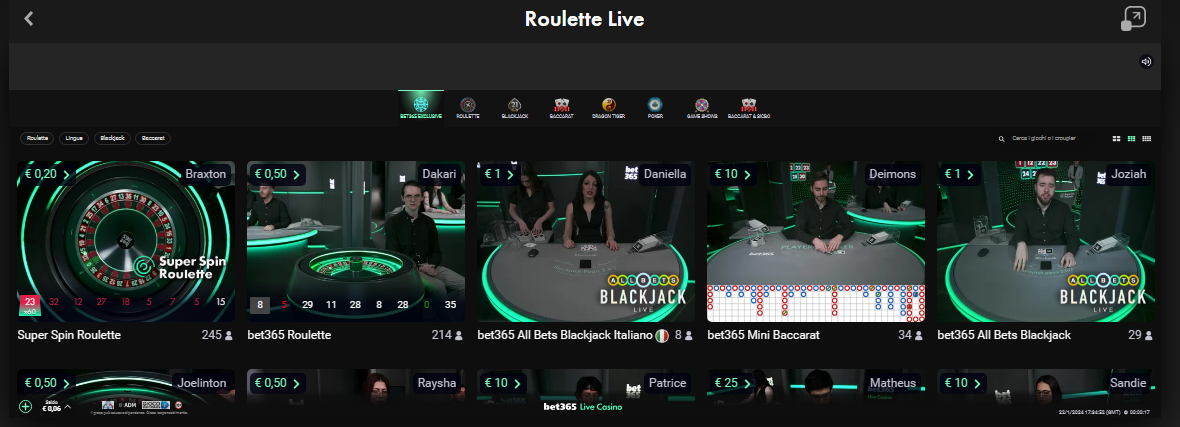Click the game search field

tap(1048, 139)
